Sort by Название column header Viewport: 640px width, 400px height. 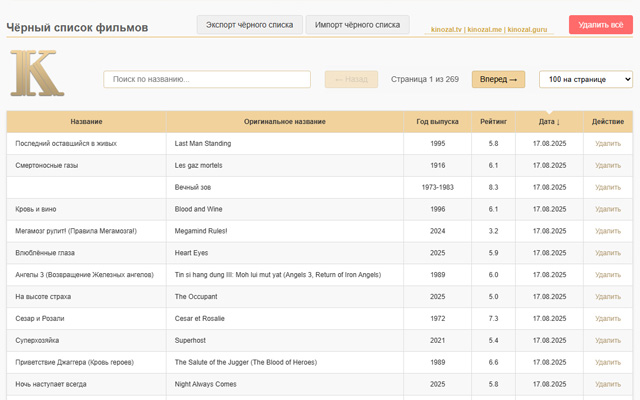(86, 122)
